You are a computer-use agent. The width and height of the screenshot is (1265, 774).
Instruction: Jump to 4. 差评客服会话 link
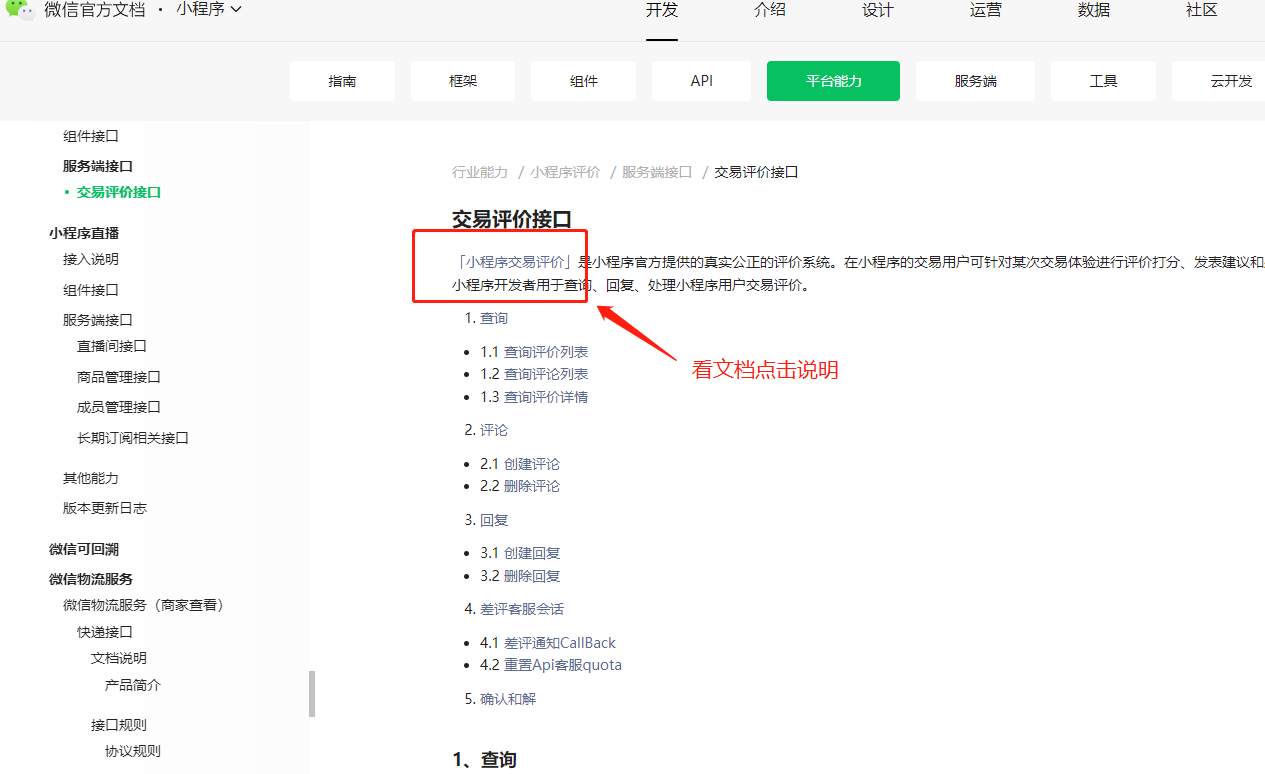[522, 609]
